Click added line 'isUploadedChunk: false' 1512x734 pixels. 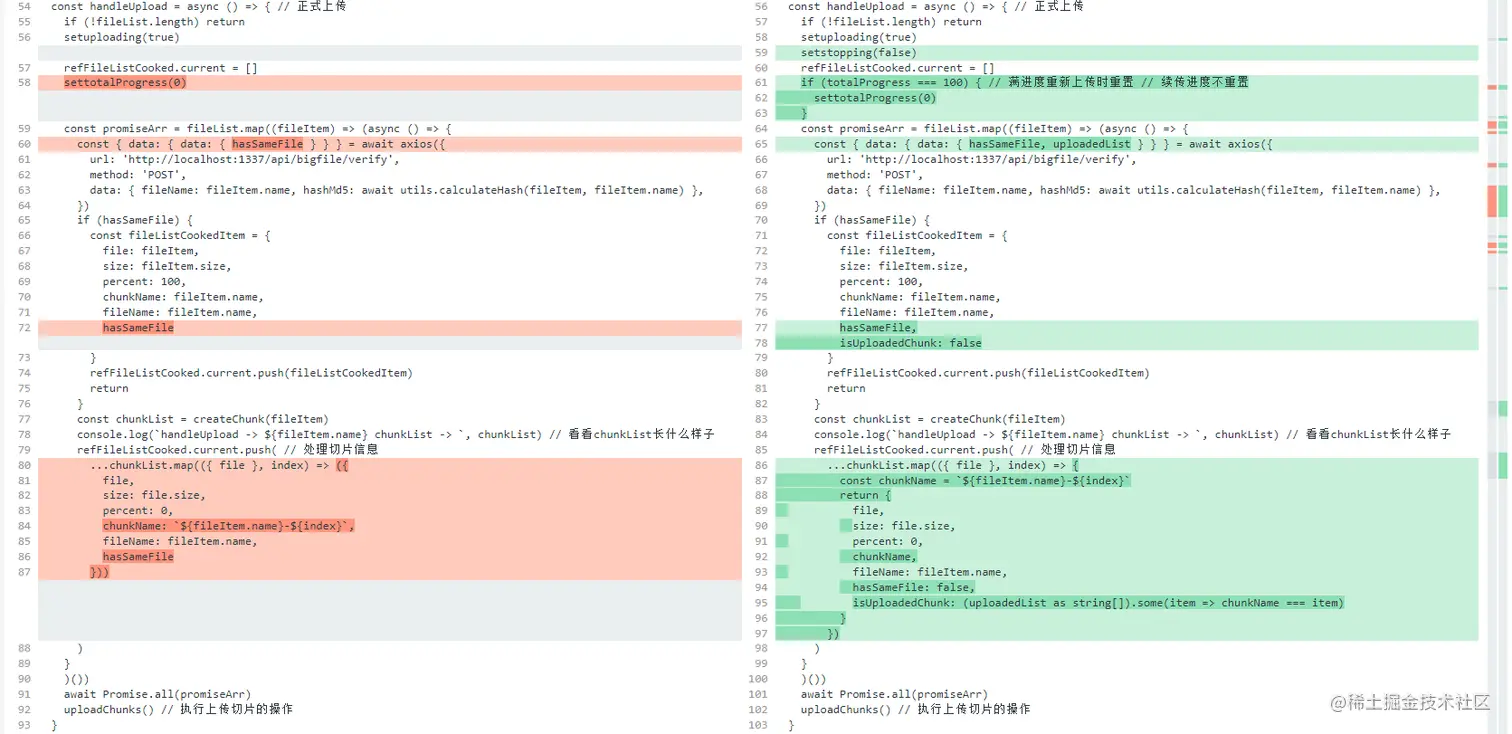click(910, 343)
